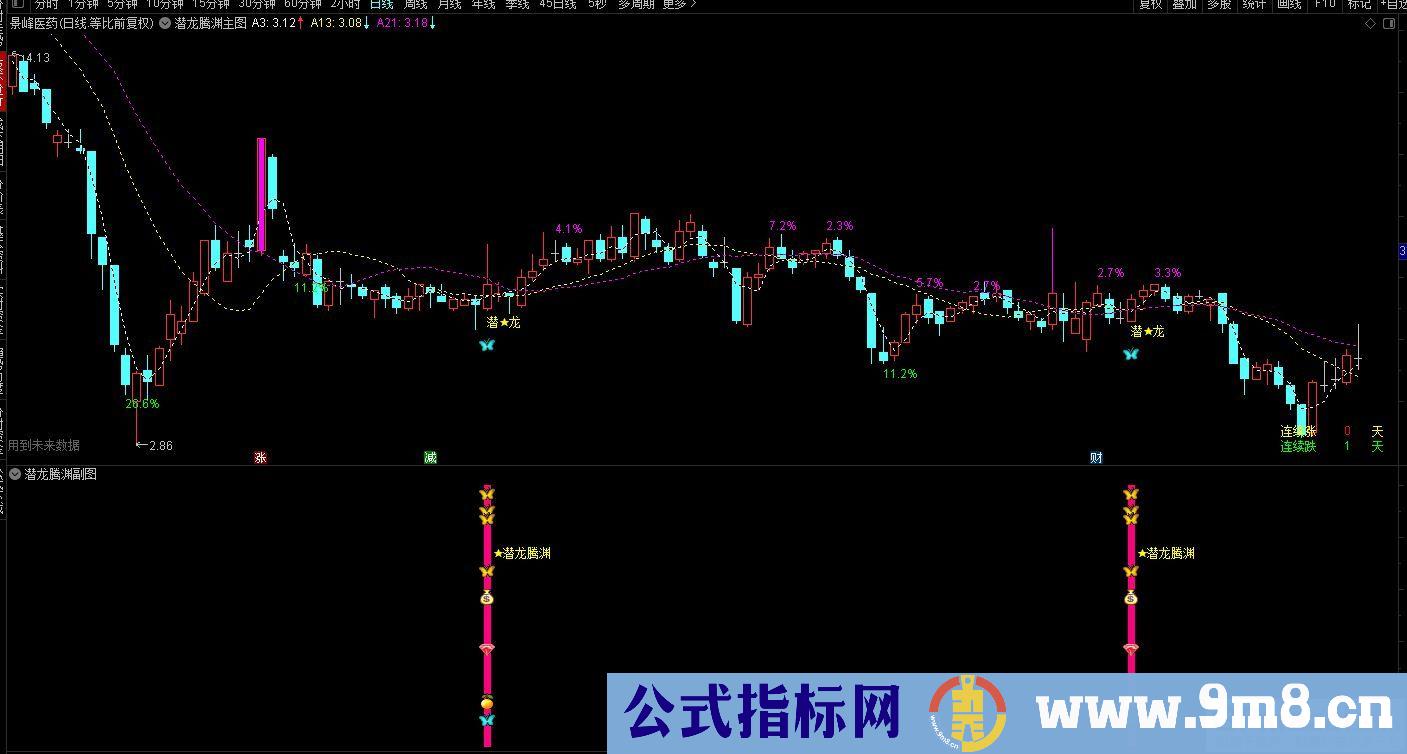
Task: Click the 标记 mark button
Action: [1359, 4]
